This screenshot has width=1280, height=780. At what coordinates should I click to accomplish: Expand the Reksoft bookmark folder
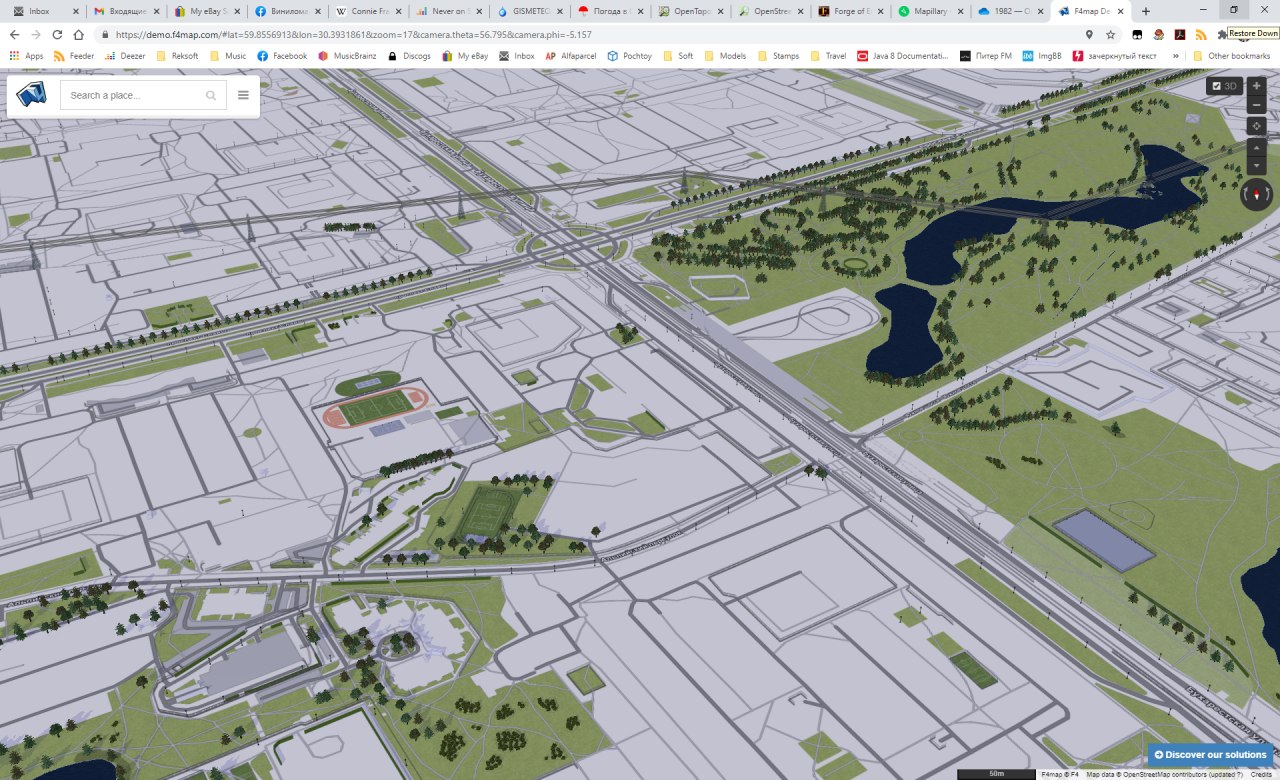tap(178, 56)
